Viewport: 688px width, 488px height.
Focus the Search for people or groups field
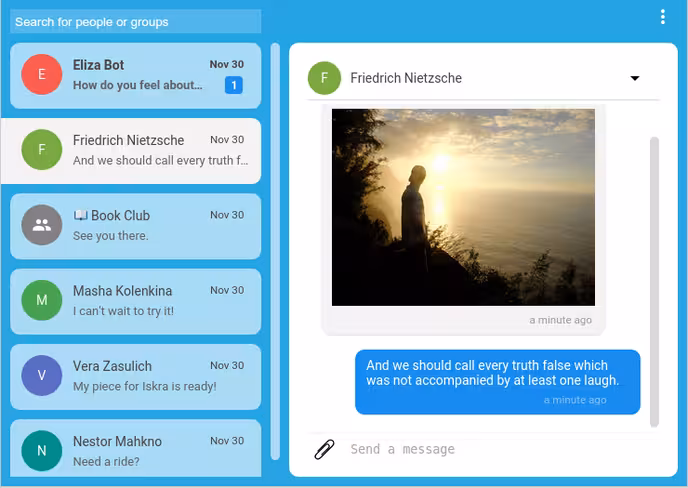coord(136,22)
